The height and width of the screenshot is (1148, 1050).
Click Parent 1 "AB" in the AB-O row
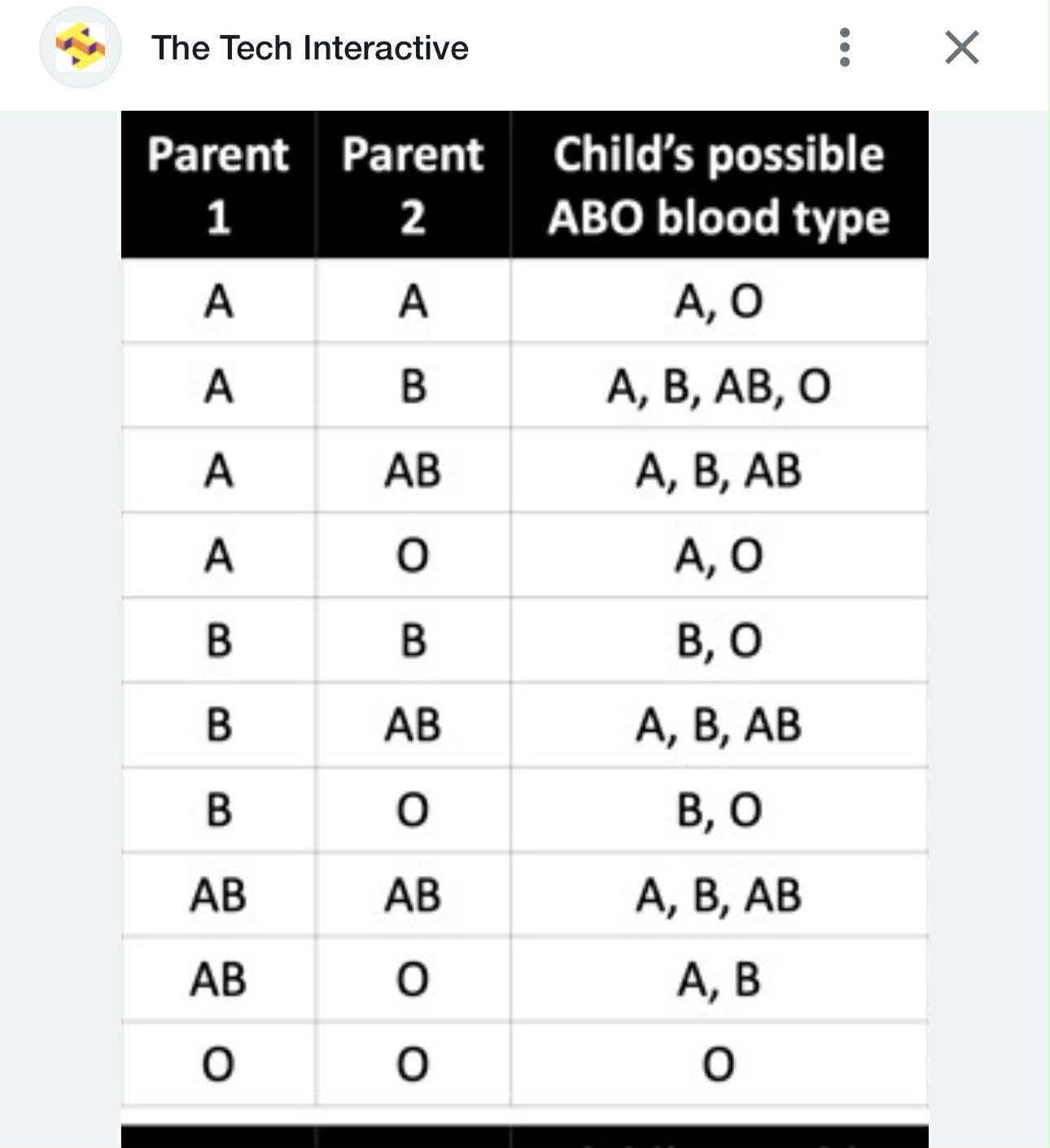coord(217,979)
